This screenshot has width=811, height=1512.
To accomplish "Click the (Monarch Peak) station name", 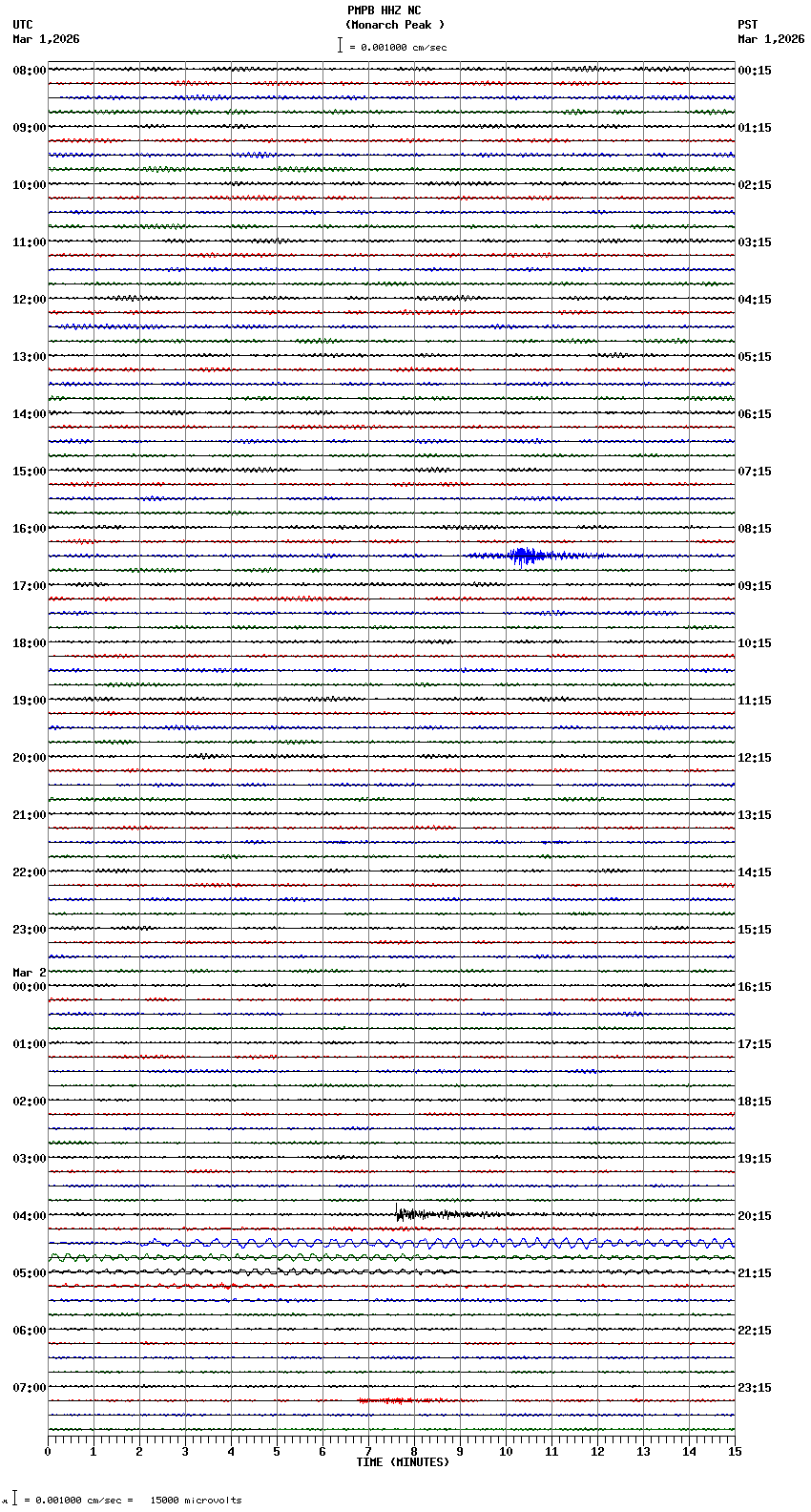I will [395, 25].
